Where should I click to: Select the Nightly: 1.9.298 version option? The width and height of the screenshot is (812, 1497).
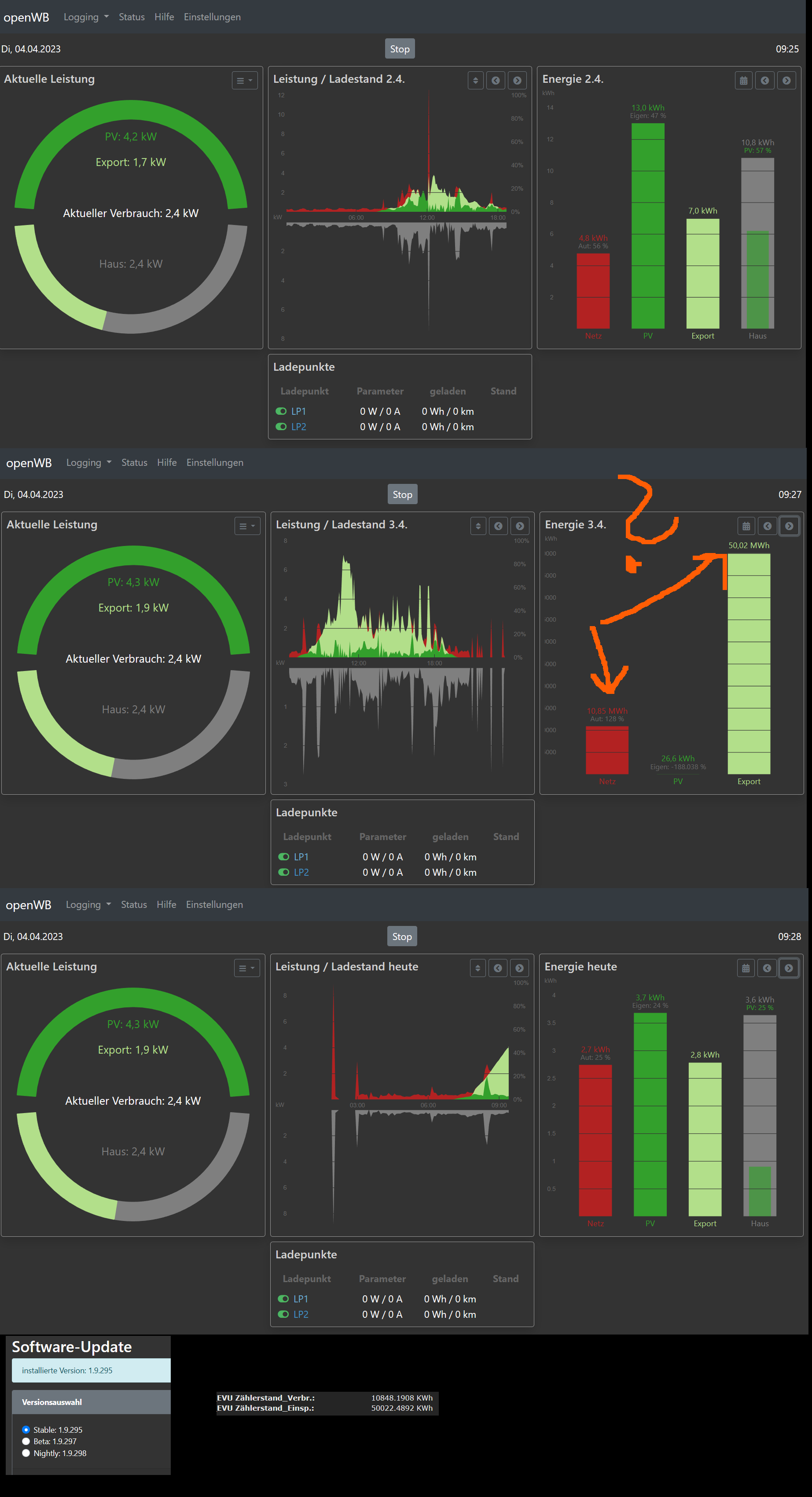point(26,1453)
